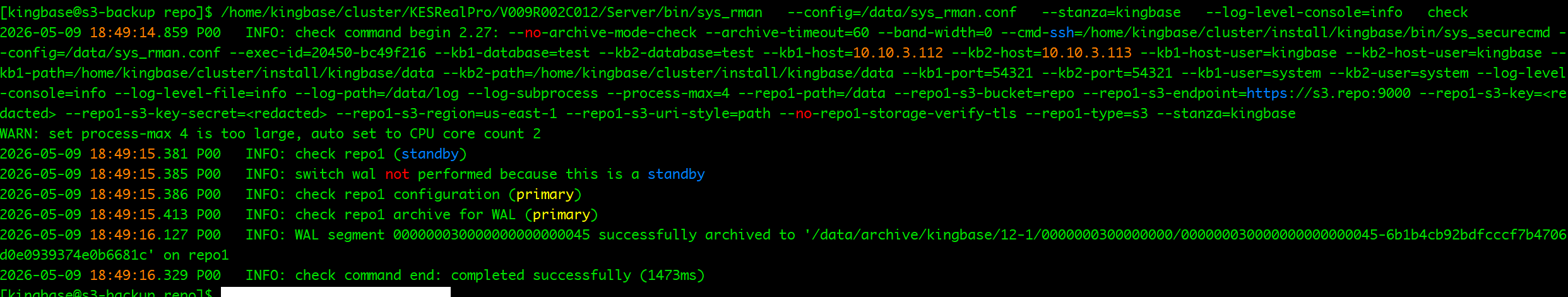
Task: Click the --log-level-console=info argument in command
Action: [x=1304, y=13]
